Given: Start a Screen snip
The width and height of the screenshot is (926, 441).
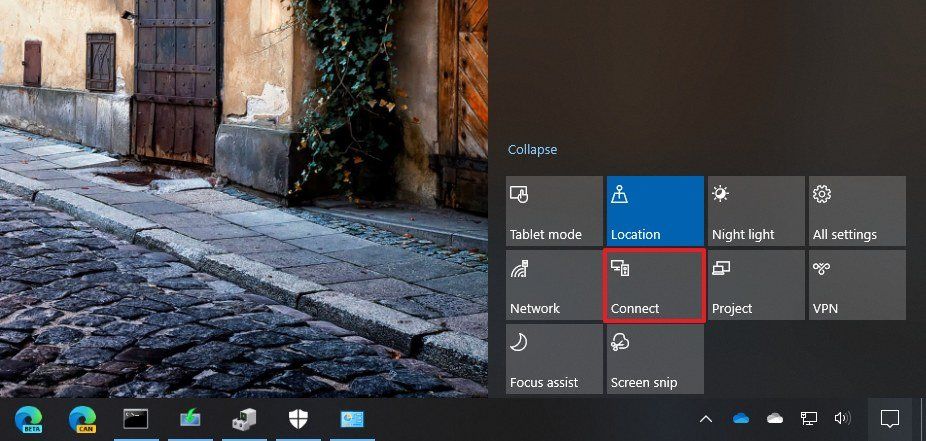Looking at the screenshot, I should tap(655, 359).
